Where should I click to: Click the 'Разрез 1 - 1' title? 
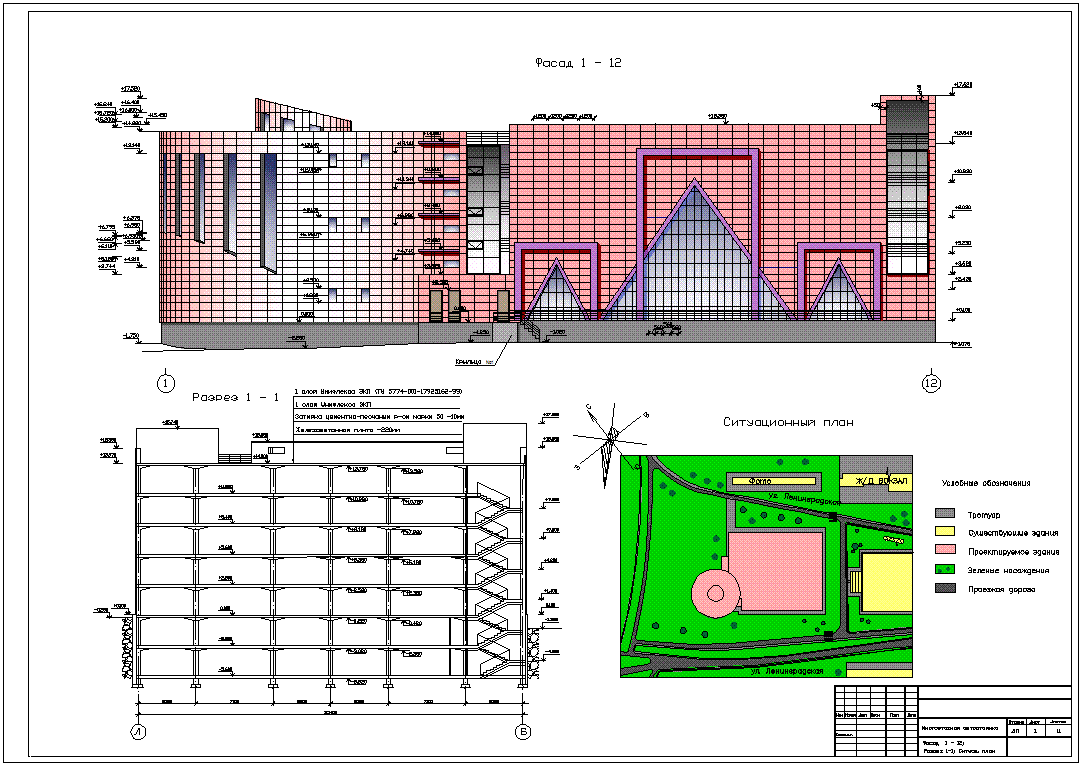click(x=236, y=397)
